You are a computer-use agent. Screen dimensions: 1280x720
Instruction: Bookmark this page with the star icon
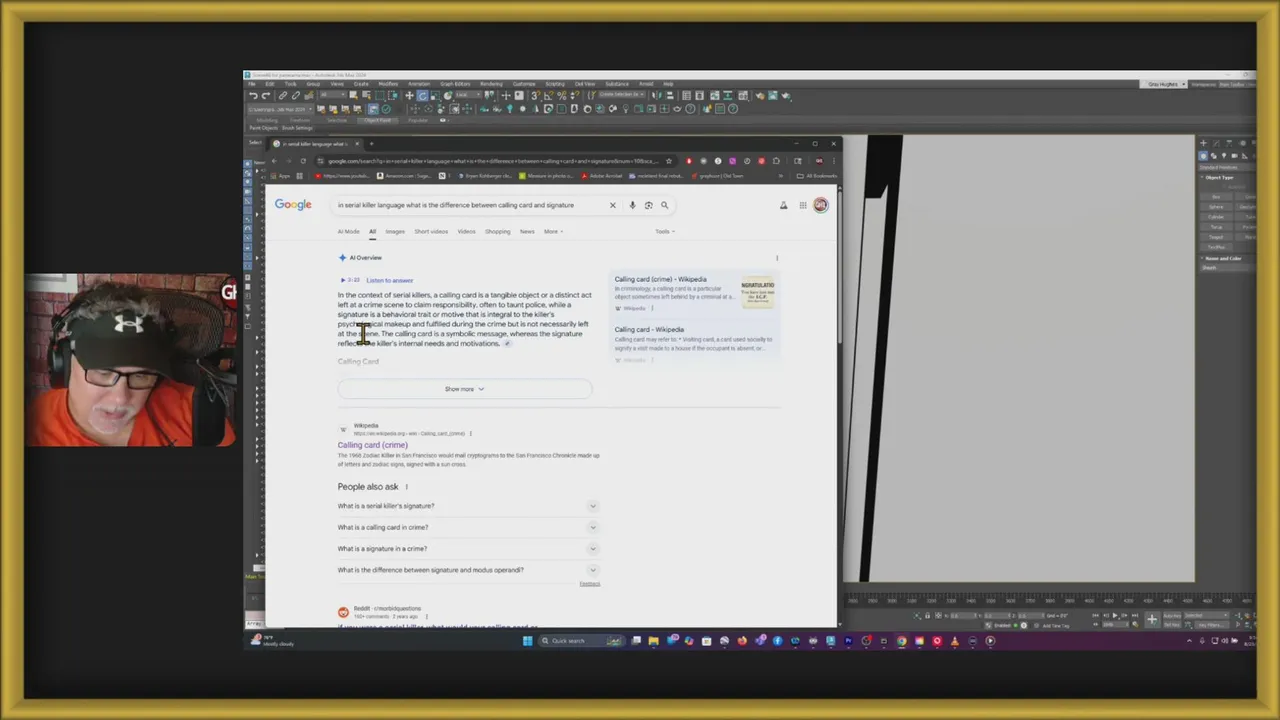[669, 160]
